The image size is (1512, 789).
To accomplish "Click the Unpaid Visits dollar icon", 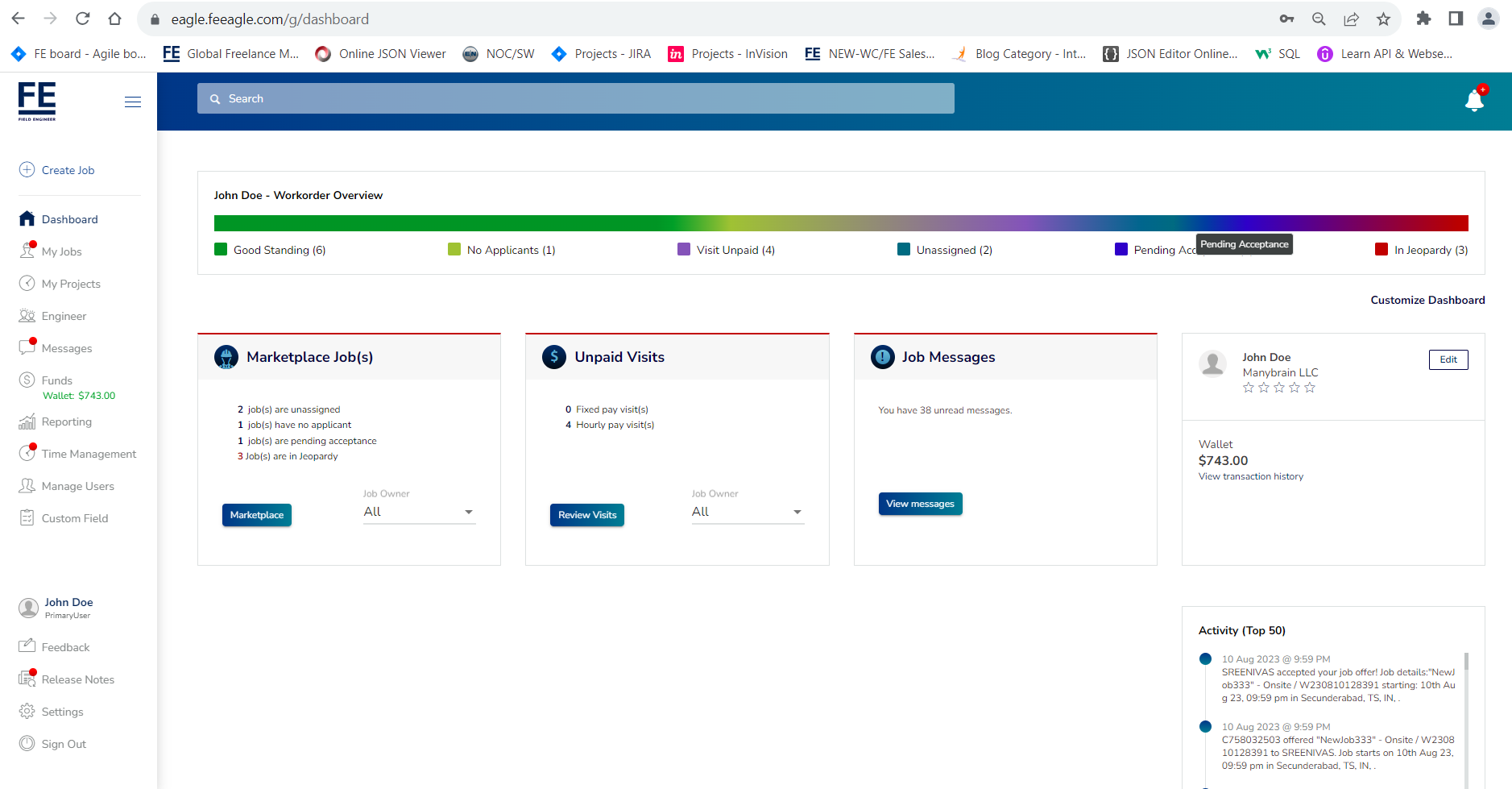I will click(554, 357).
